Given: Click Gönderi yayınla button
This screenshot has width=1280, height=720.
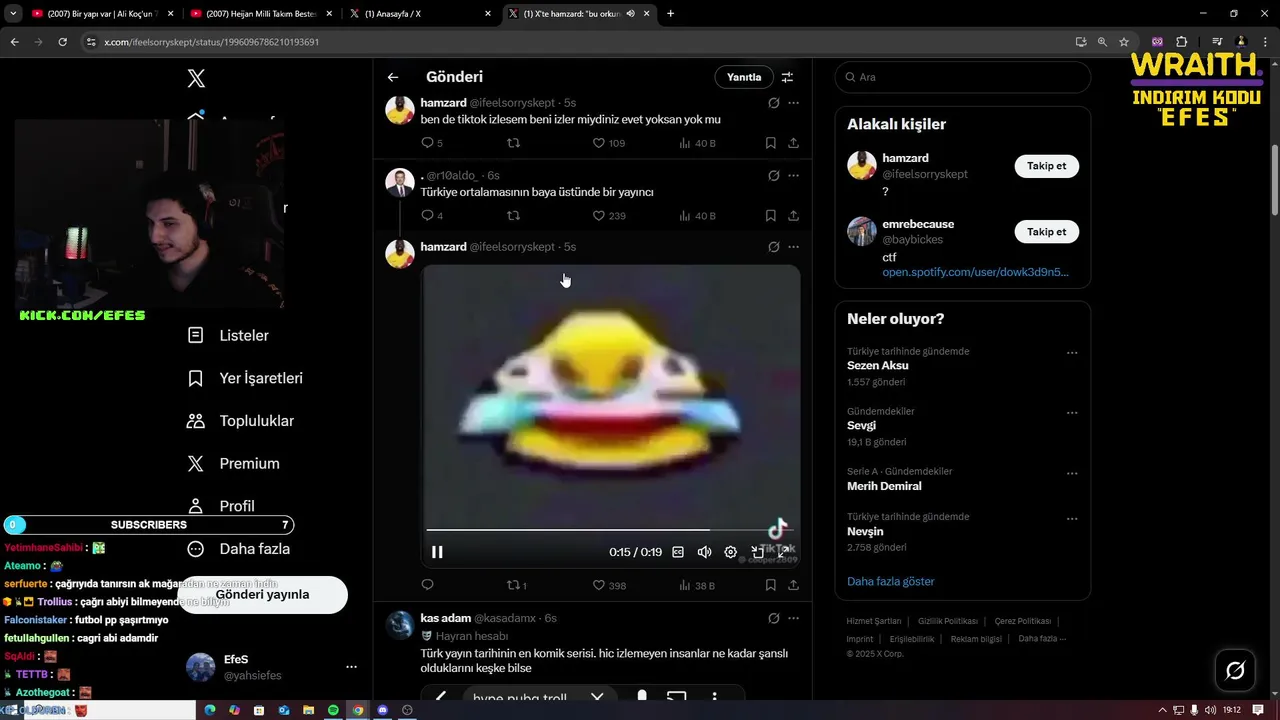Looking at the screenshot, I should [262, 594].
